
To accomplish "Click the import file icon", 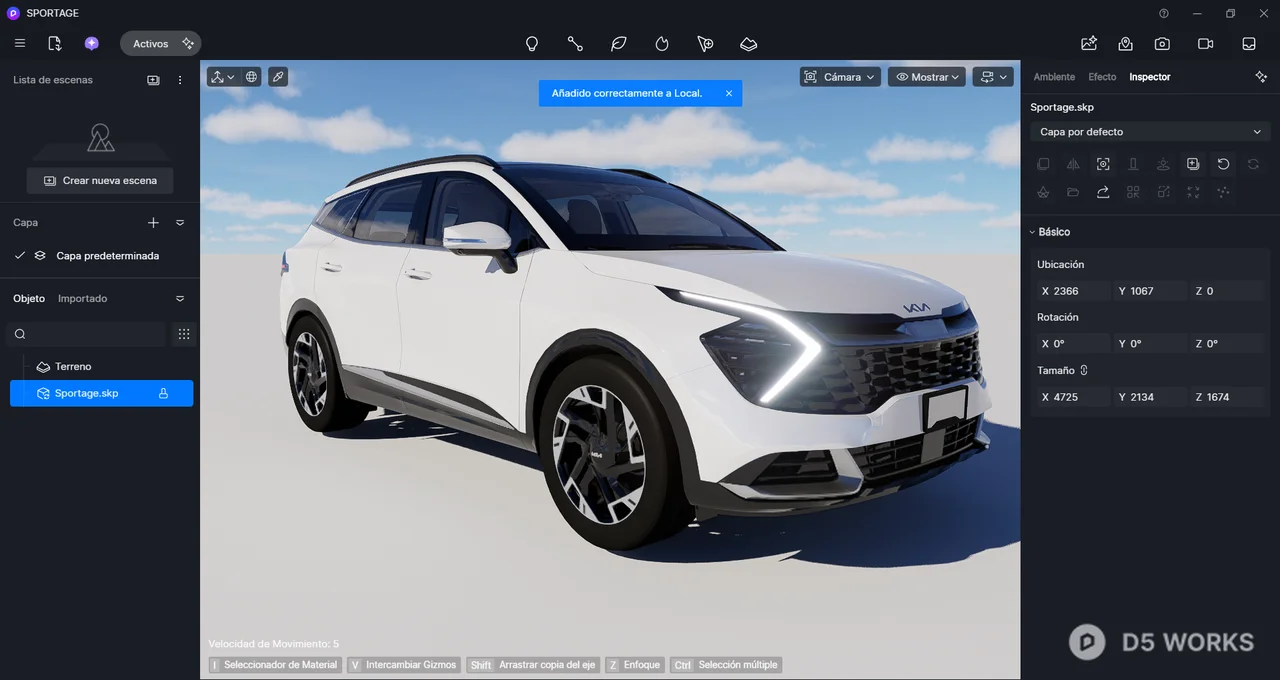I will tap(55, 44).
